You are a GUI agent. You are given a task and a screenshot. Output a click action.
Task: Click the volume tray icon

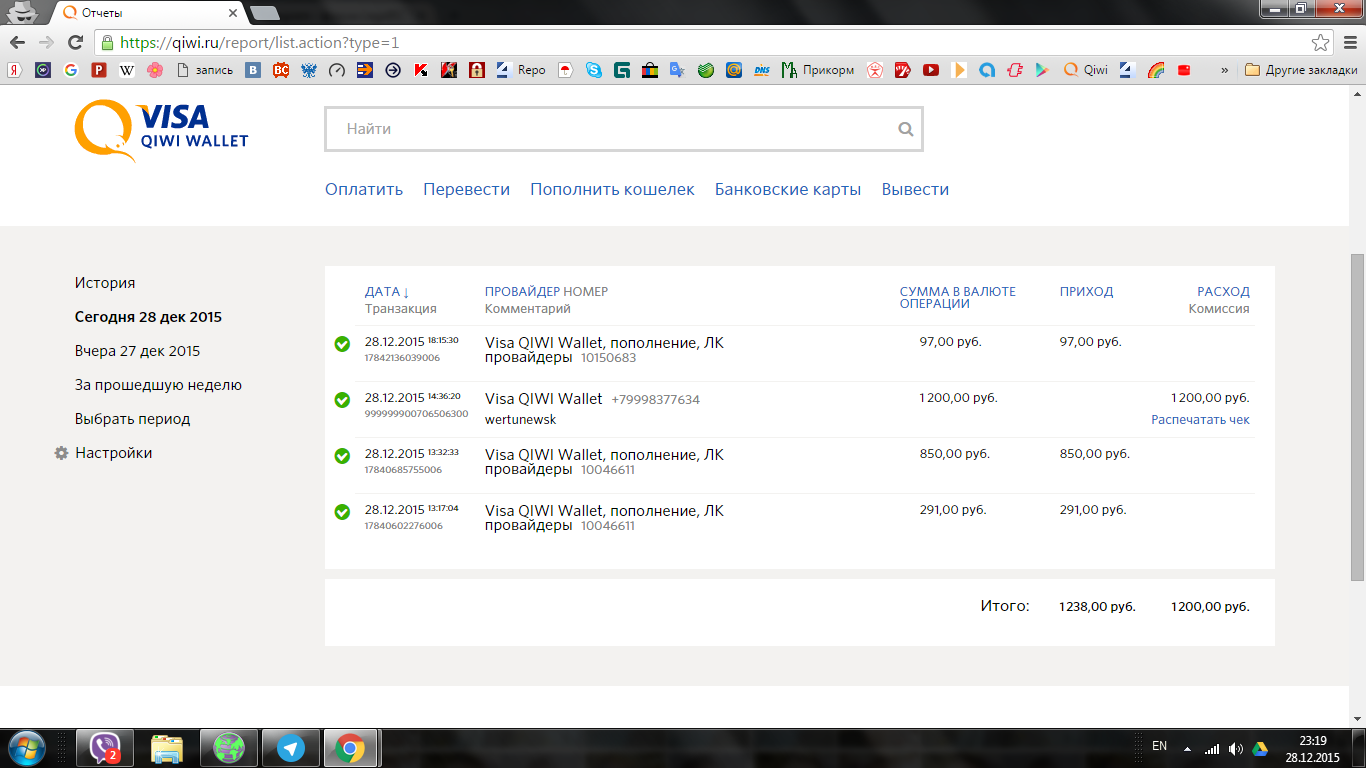point(1236,748)
